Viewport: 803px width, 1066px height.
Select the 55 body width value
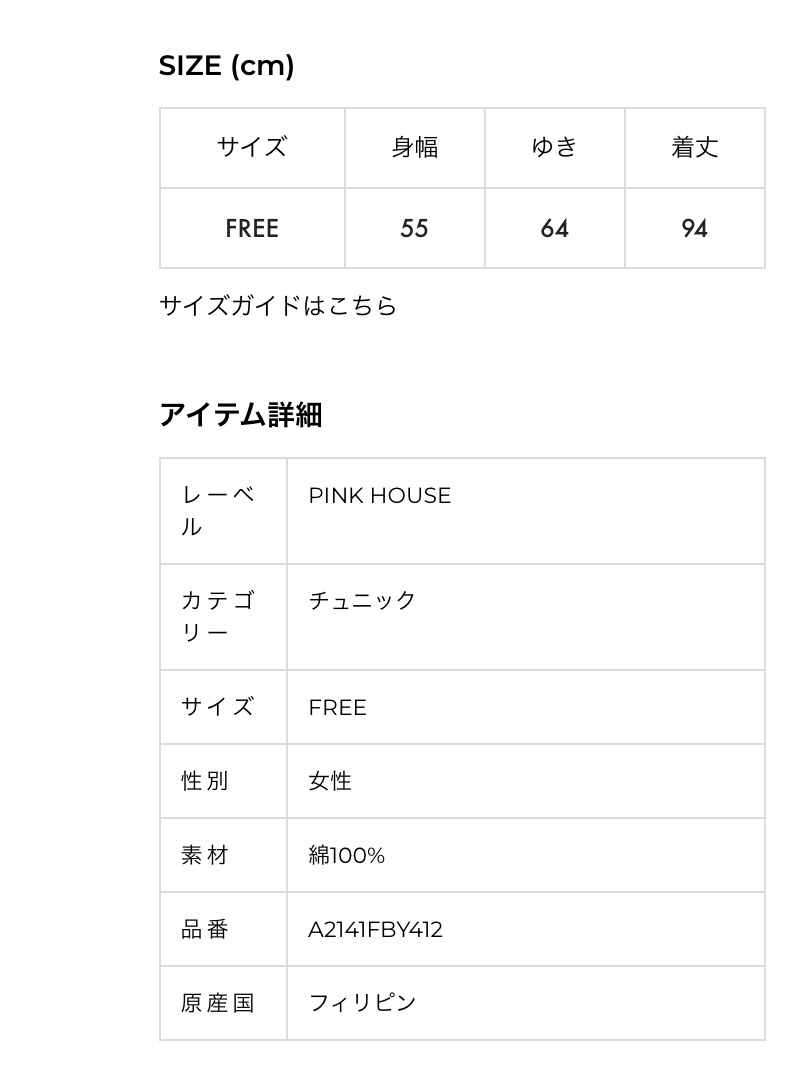click(414, 228)
